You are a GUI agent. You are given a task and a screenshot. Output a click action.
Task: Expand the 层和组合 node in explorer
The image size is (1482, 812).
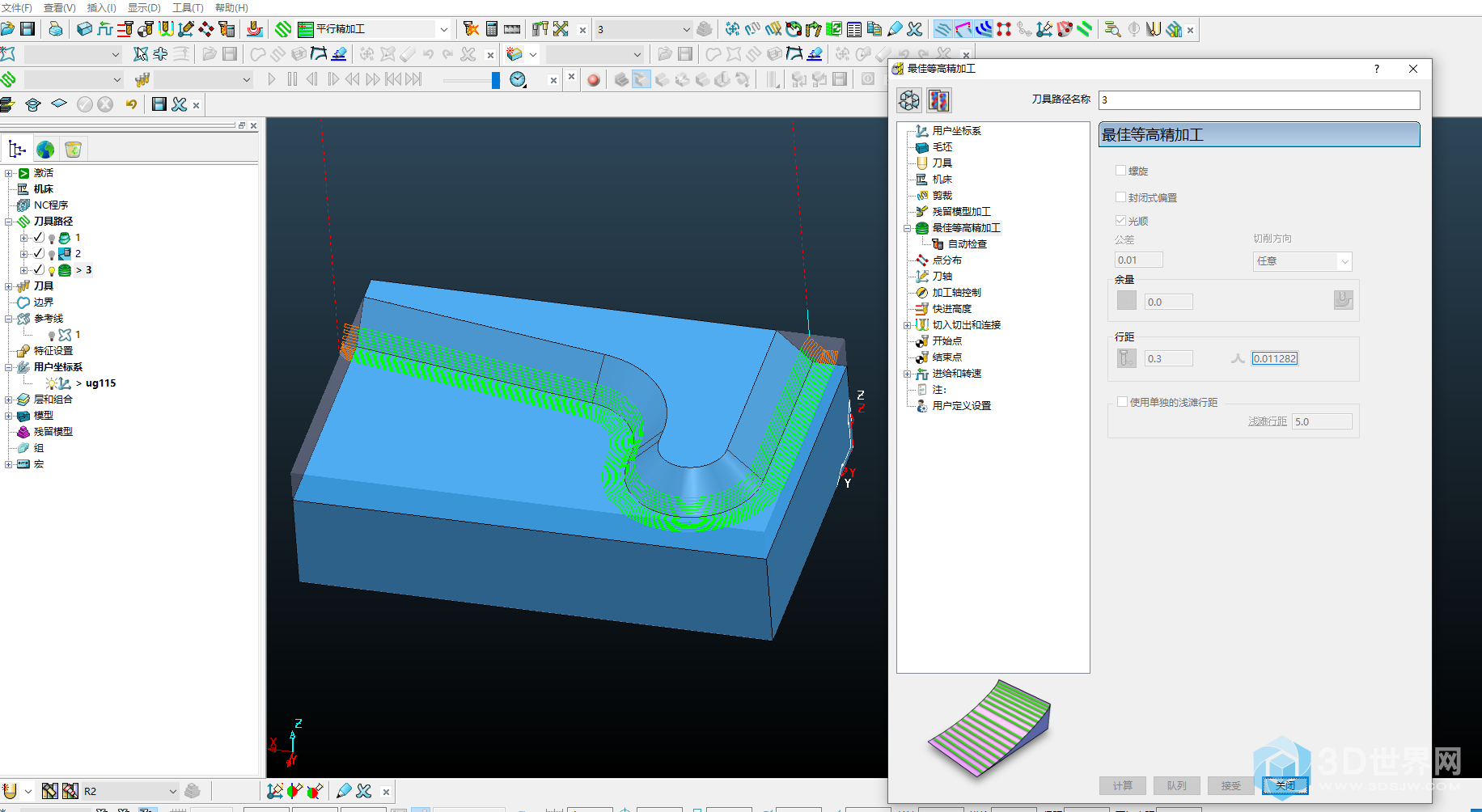(9, 400)
